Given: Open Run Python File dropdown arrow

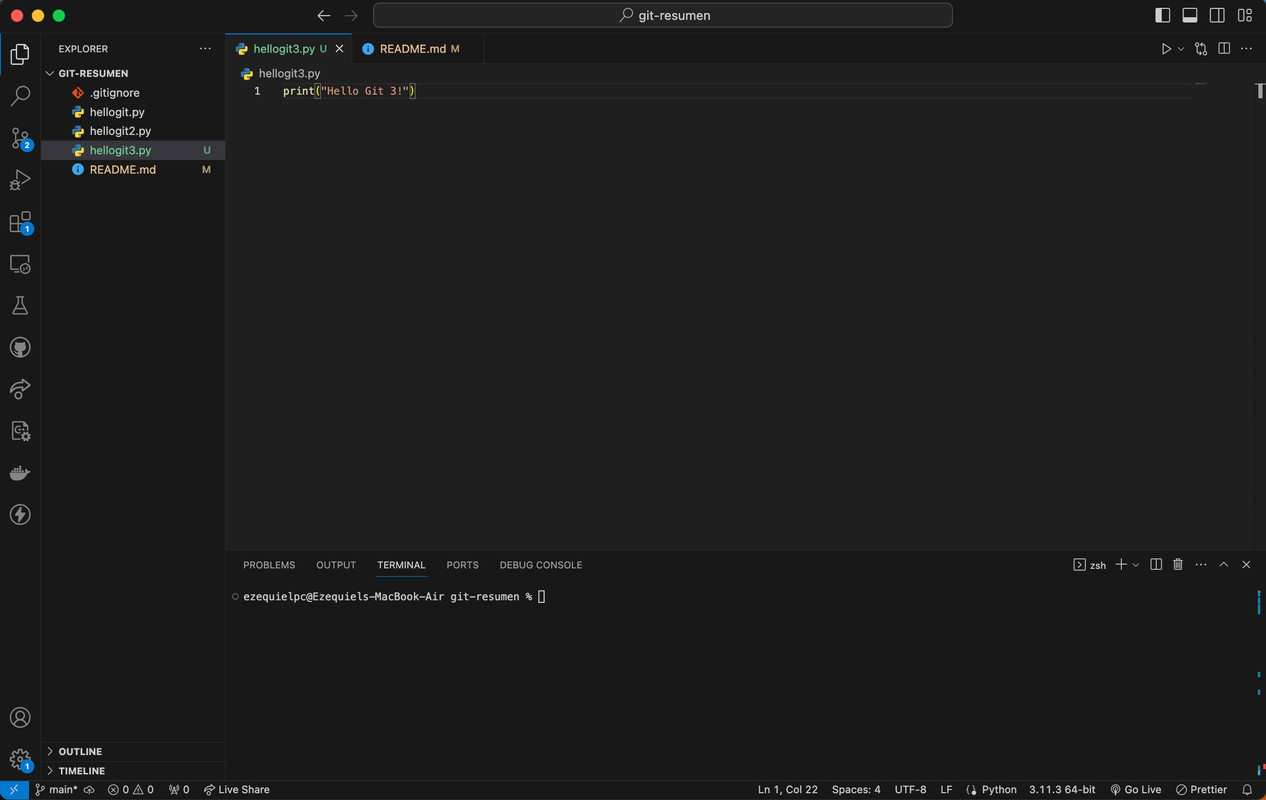Looking at the screenshot, I should 1181,48.
